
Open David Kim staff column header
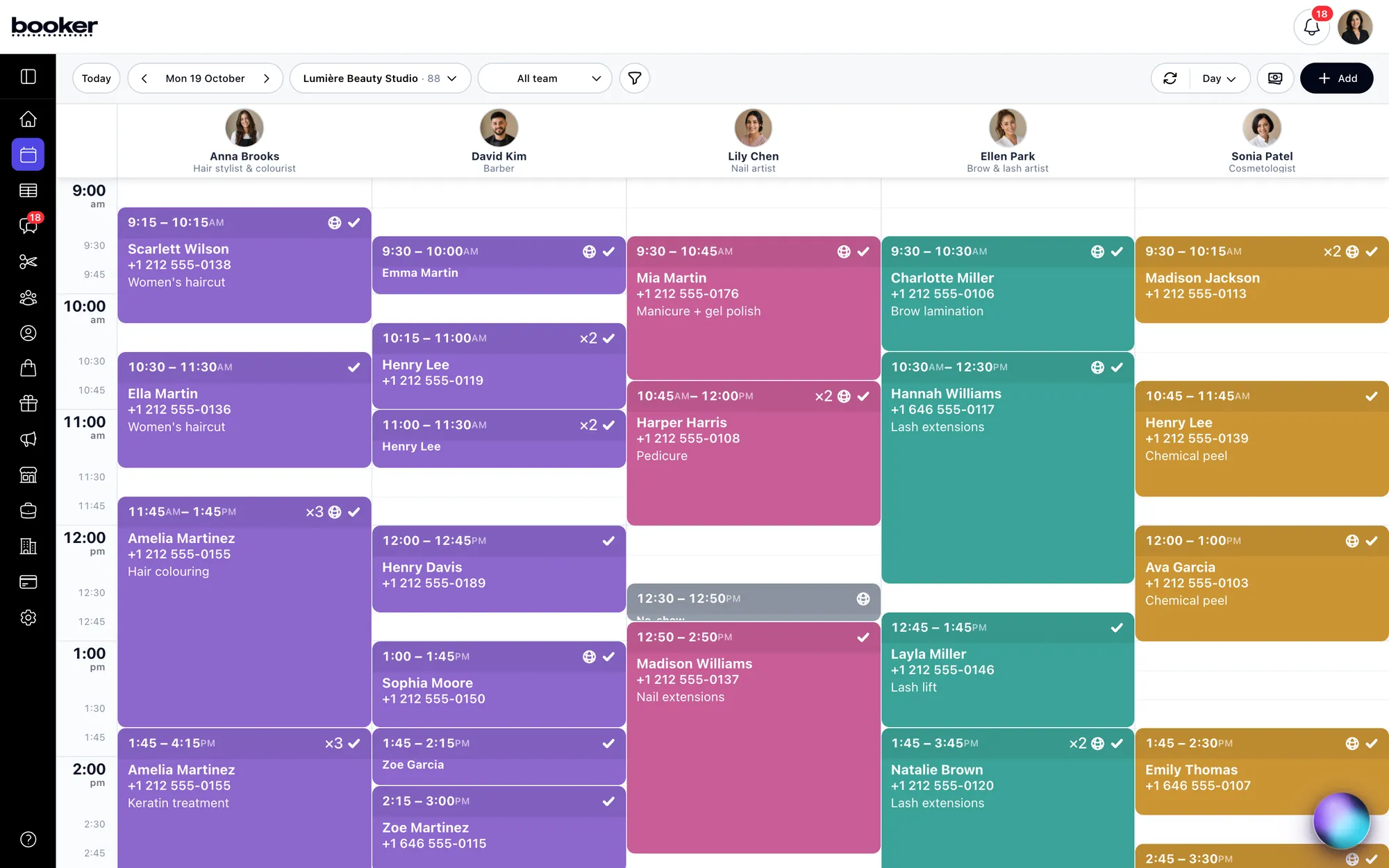[x=499, y=141]
